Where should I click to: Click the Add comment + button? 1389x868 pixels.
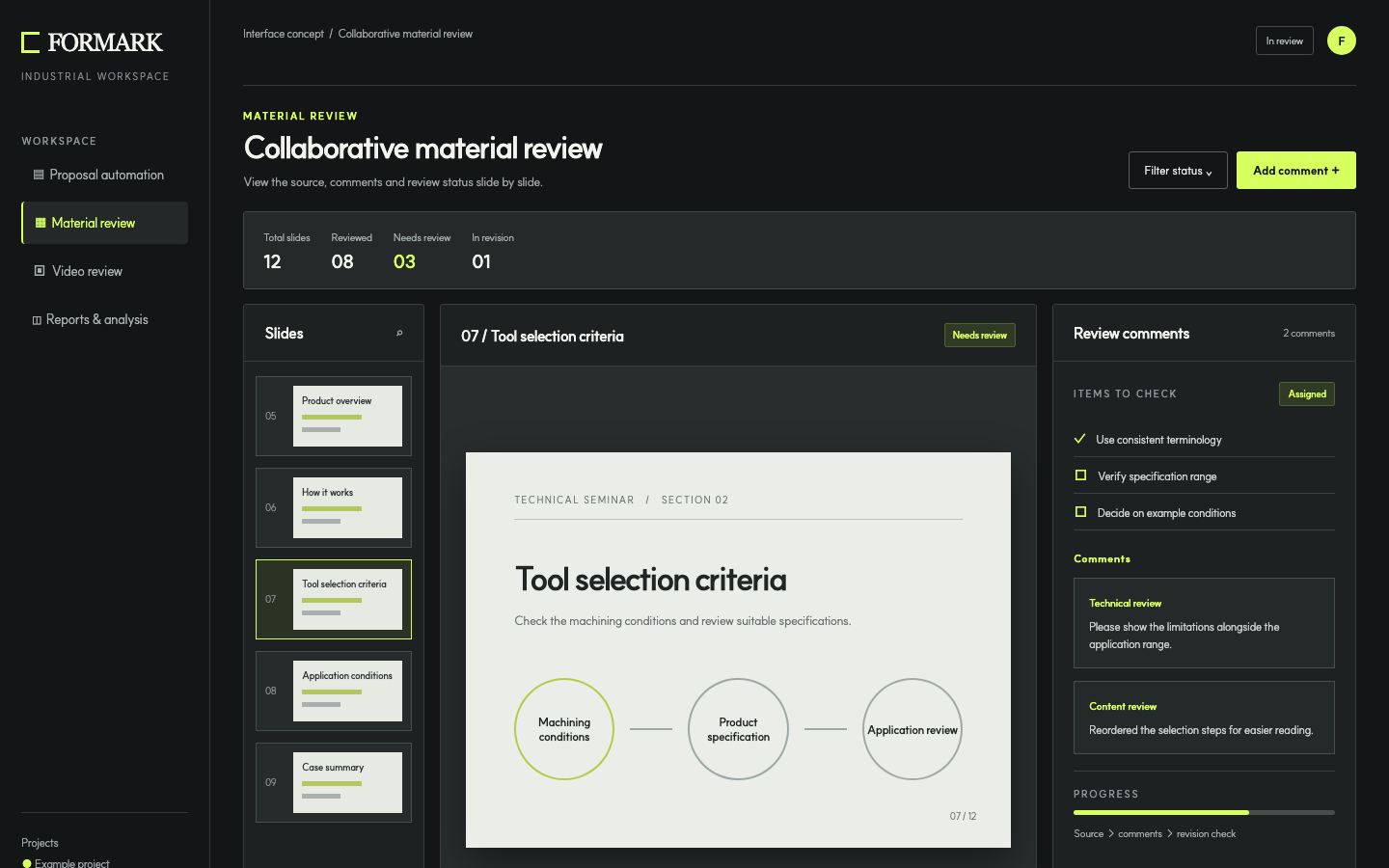[x=1295, y=171]
